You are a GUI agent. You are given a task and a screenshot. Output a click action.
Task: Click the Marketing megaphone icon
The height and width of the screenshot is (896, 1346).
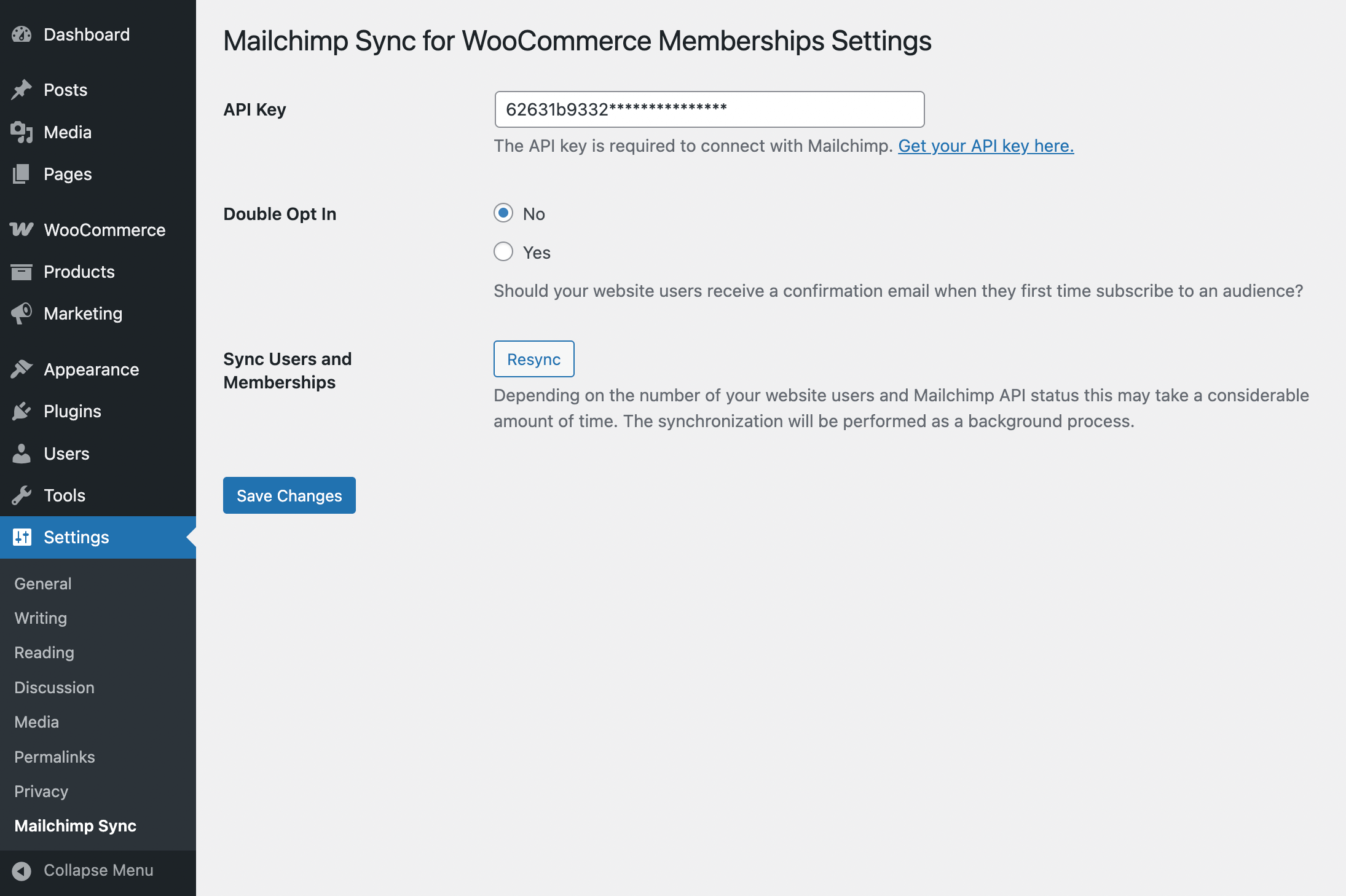click(22, 313)
